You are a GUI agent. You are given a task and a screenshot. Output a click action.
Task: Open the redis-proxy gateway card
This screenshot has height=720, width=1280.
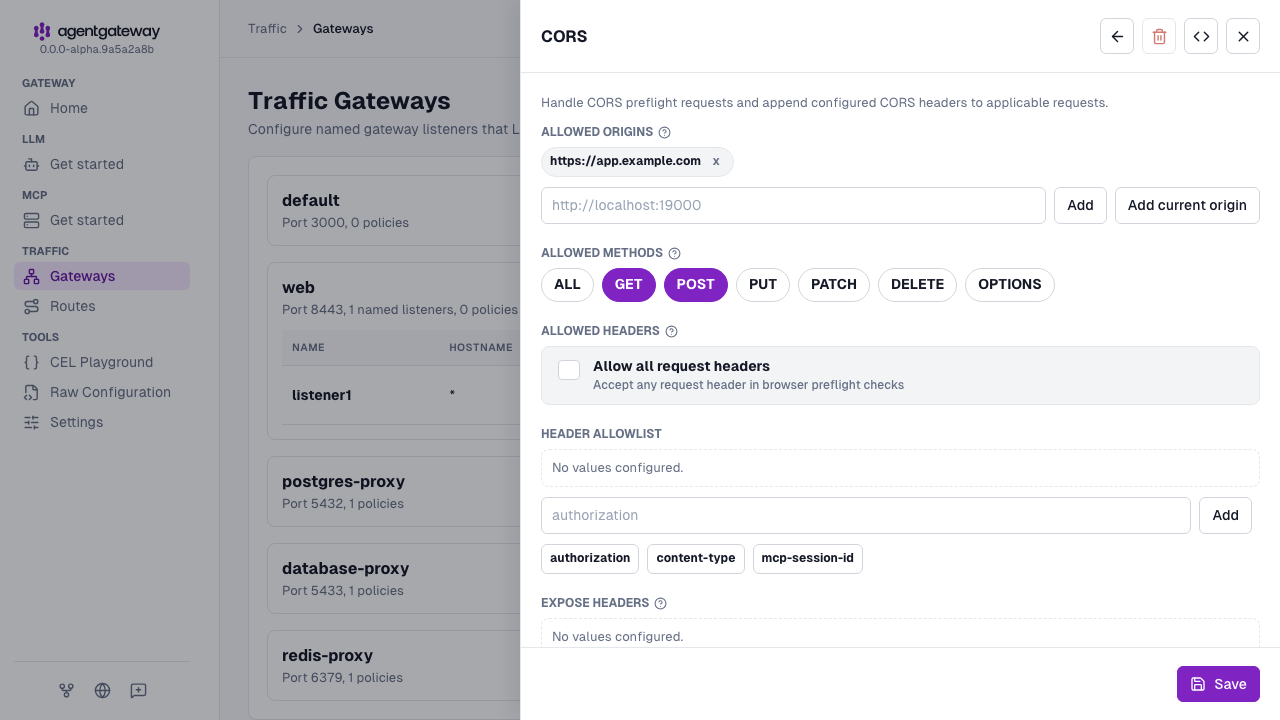394,665
